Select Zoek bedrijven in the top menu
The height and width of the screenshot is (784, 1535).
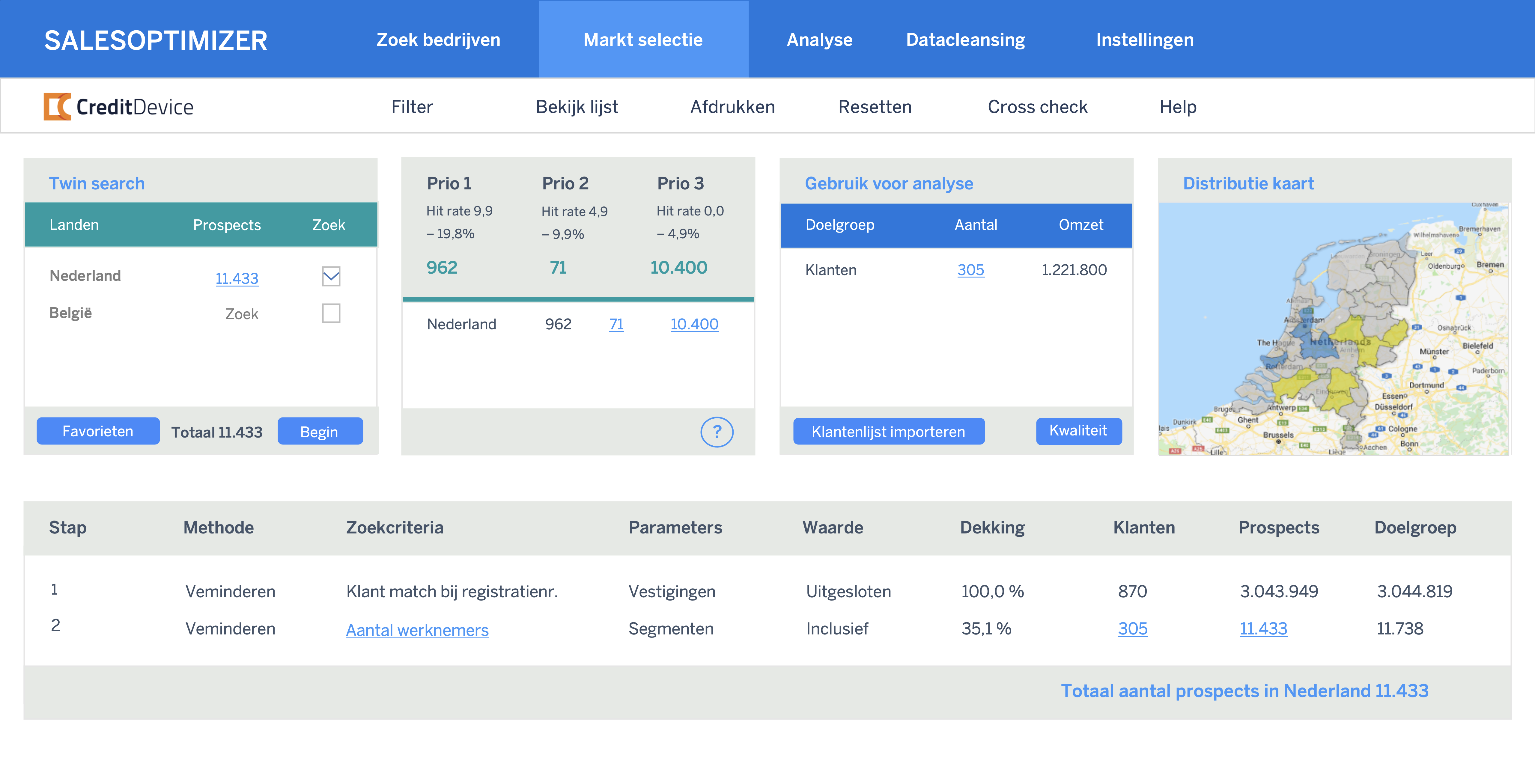pyautogui.click(x=438, y=39)
